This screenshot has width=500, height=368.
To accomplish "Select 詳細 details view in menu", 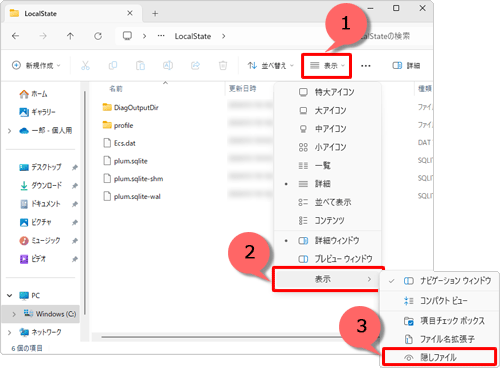I will [327, 184].
